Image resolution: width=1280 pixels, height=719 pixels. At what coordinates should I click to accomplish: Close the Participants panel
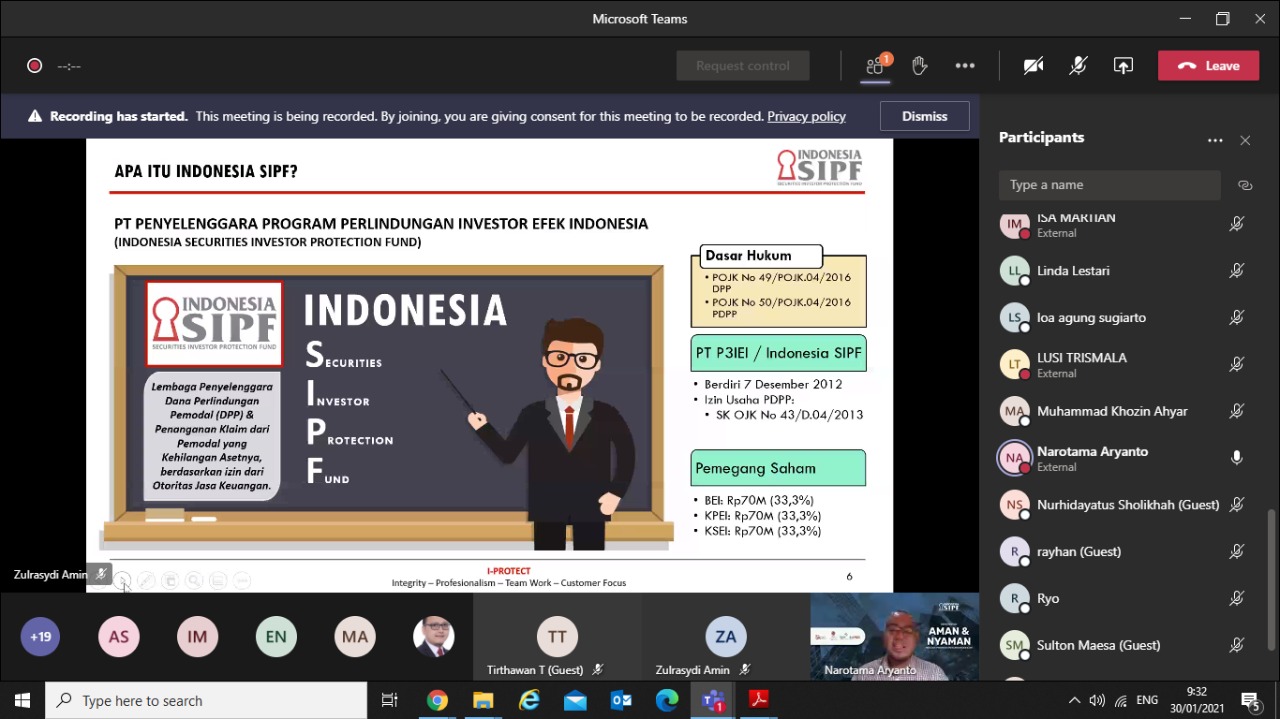pos(1245,141)
